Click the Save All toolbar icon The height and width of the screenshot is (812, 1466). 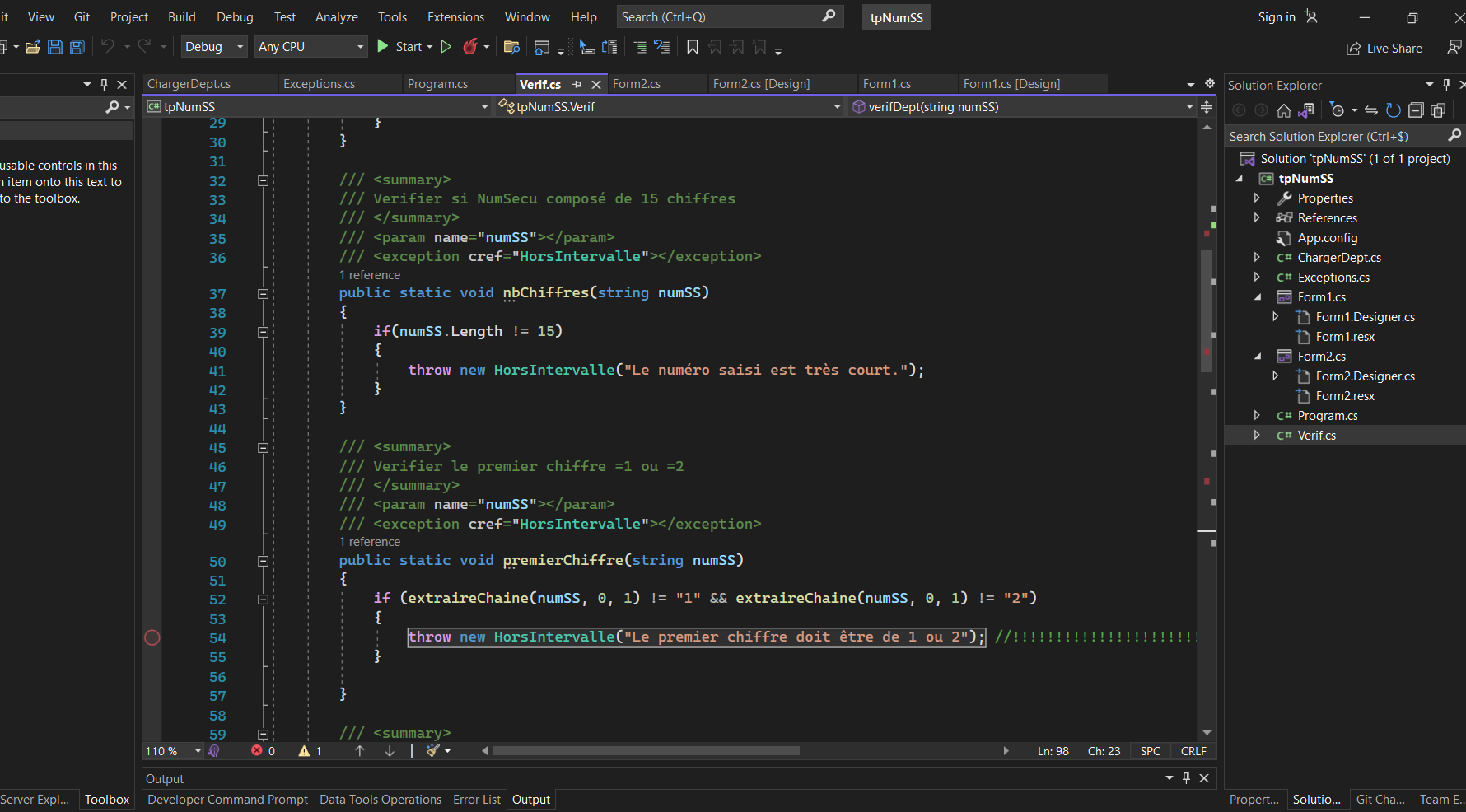tap(77, 47)
